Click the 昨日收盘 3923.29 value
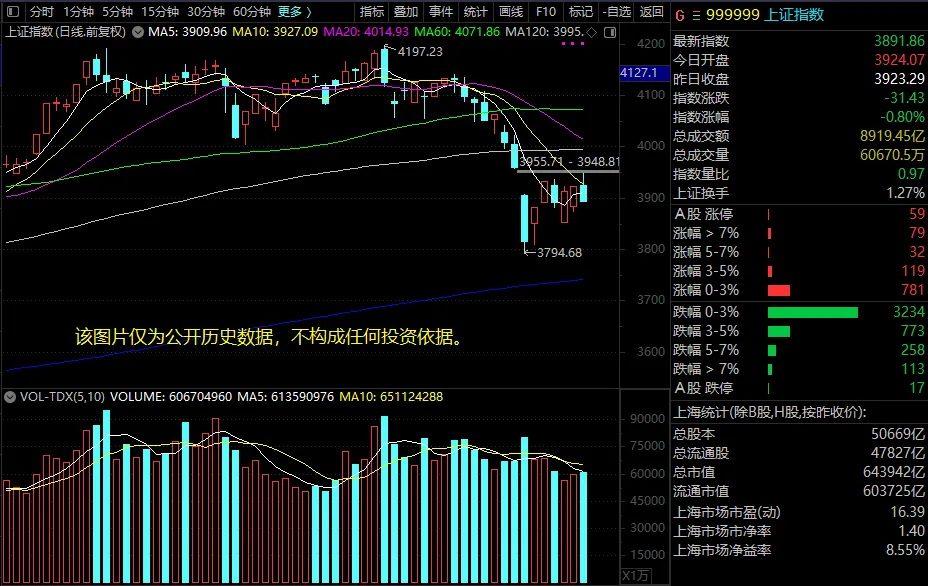The image size is (928, 586). 899,79
